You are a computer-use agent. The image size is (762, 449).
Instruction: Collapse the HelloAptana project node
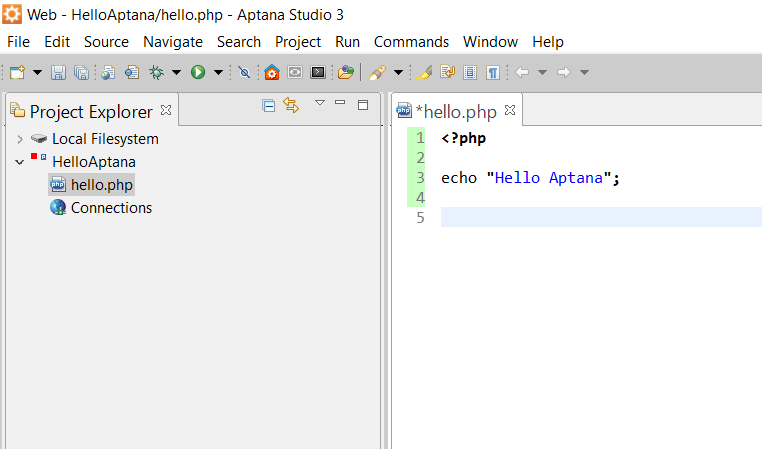(19, 162)
